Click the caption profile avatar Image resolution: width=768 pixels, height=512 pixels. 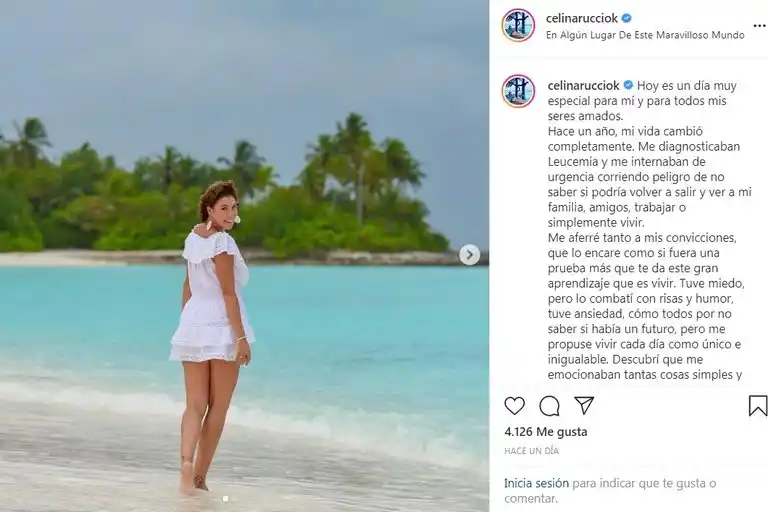pos(518,91)
